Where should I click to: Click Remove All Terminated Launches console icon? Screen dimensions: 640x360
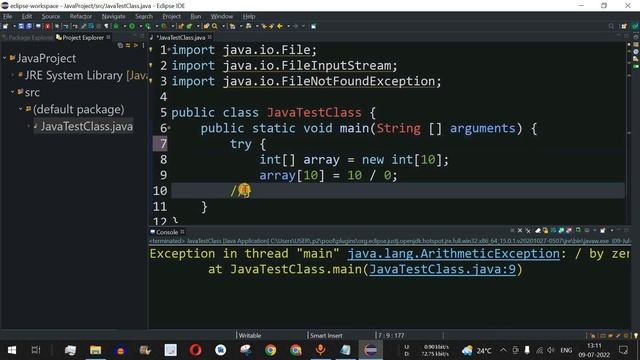[x=528, y=231]
